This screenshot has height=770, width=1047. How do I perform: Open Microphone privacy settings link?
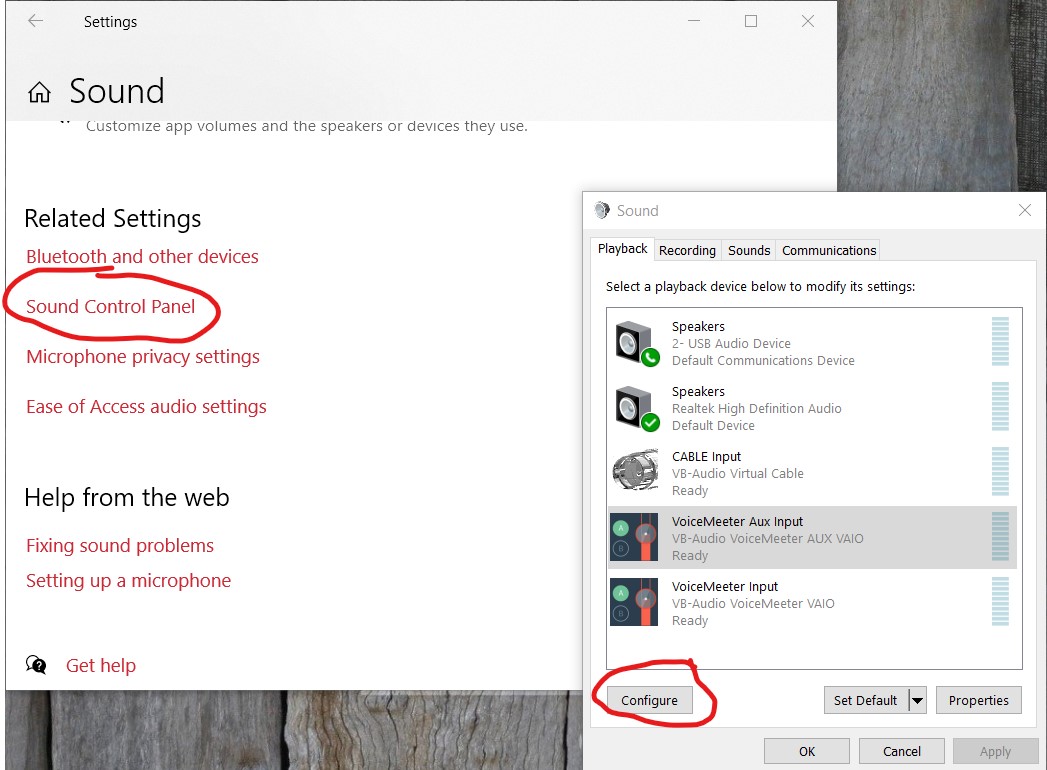(143, 357)
